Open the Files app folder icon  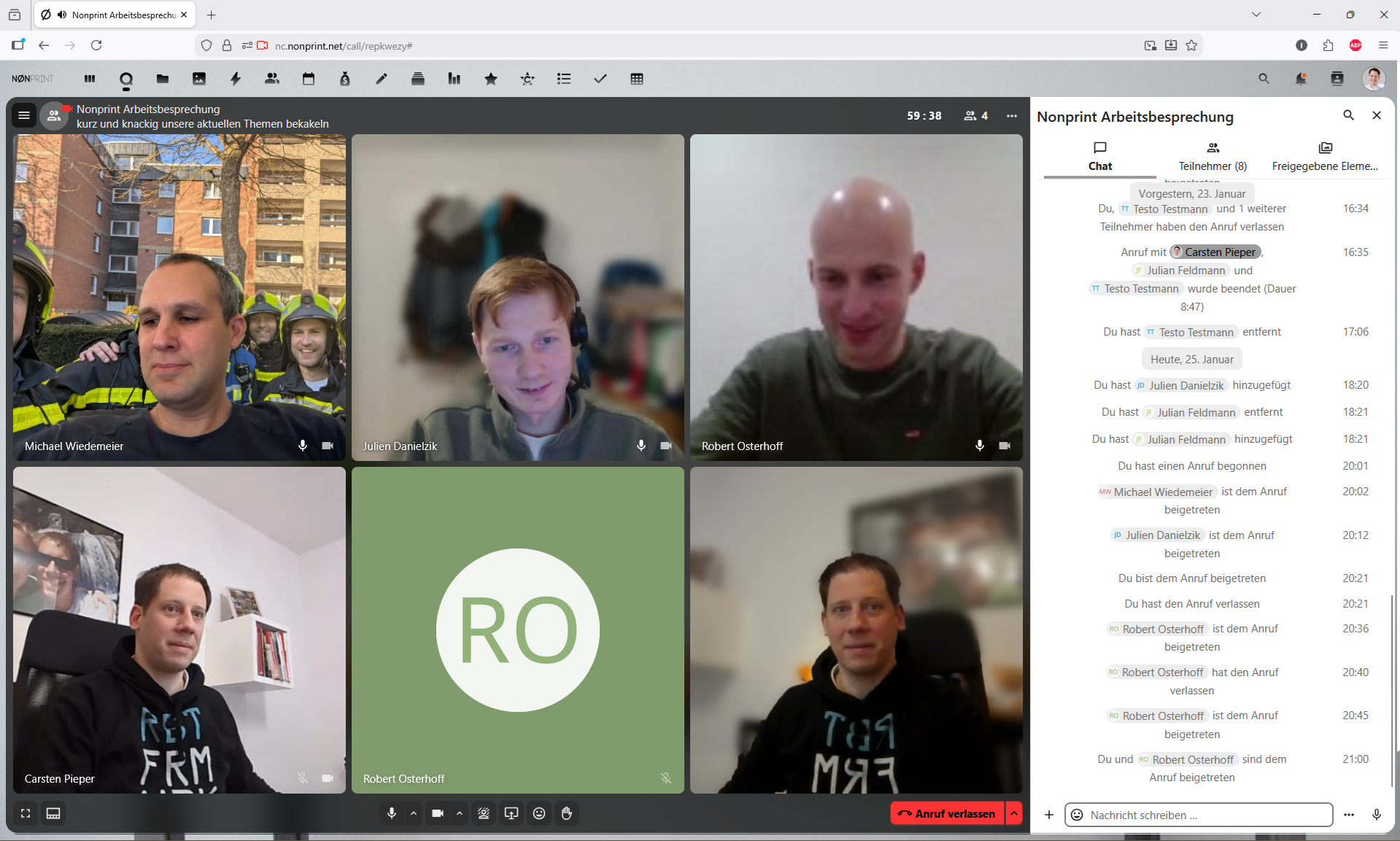pos(163,79)
